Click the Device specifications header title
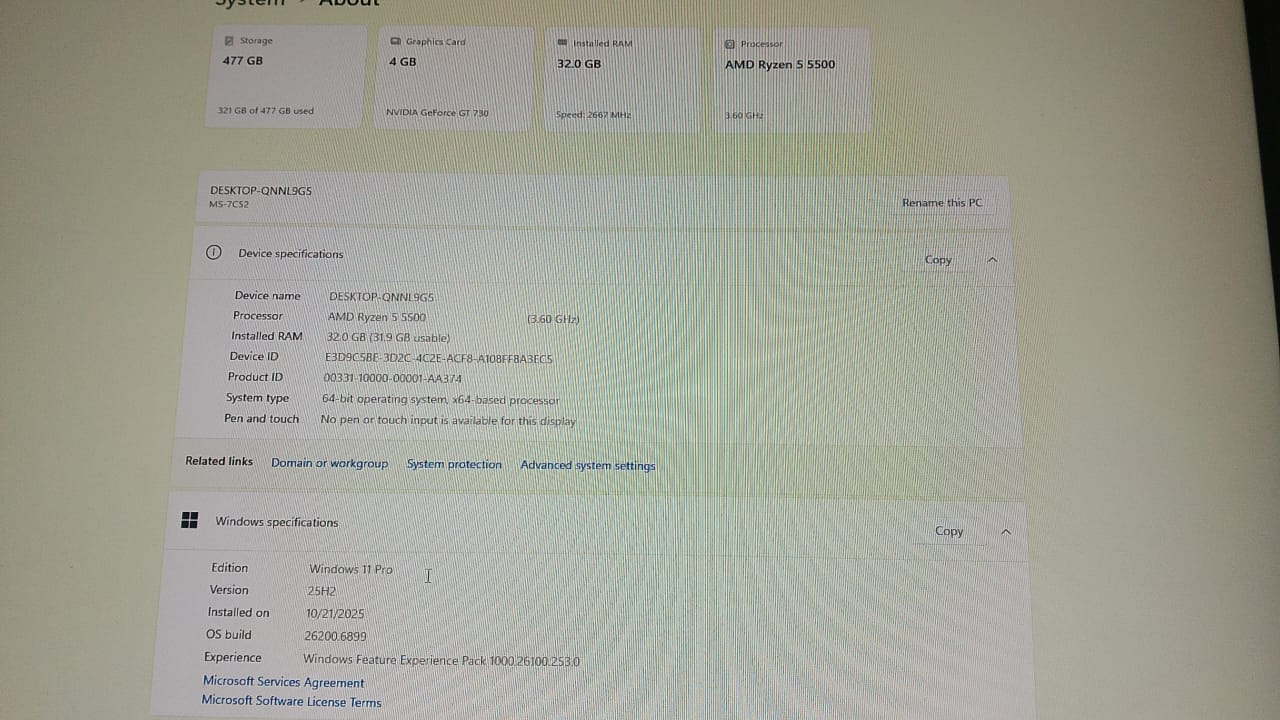Image resolution: width=1280 pixels, height=720 pixels. tap(290, 254)
